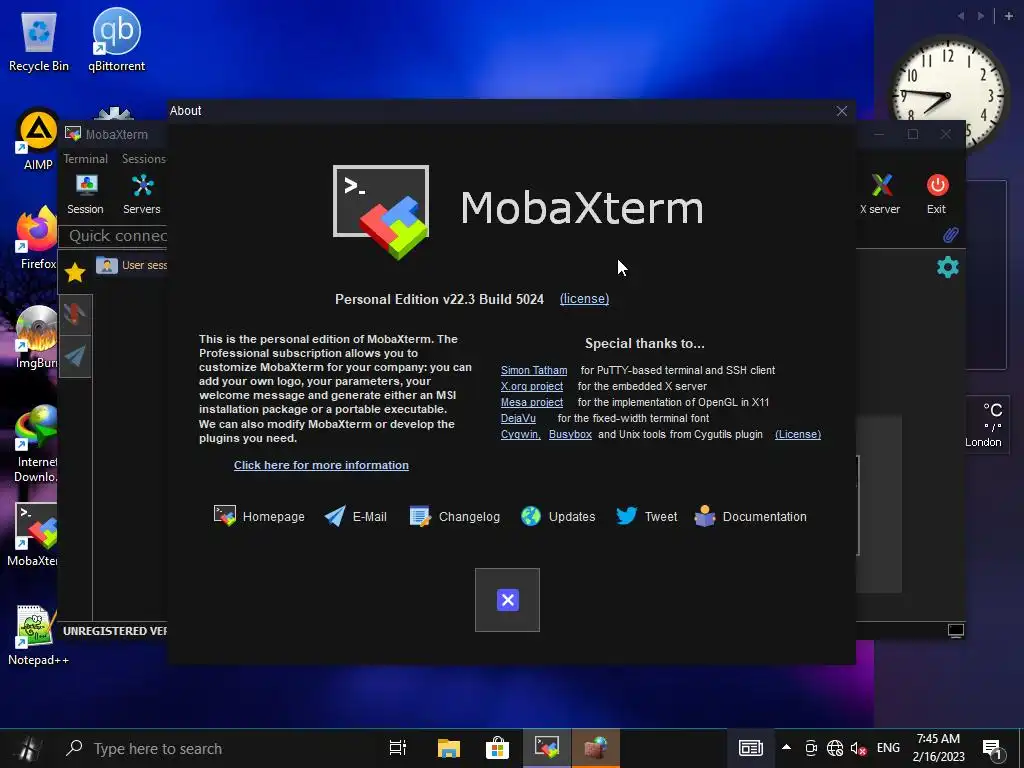
Task: Open Internet Download Manager desktop shortcut
Action: pyautogui.click(x=36, y=444)
